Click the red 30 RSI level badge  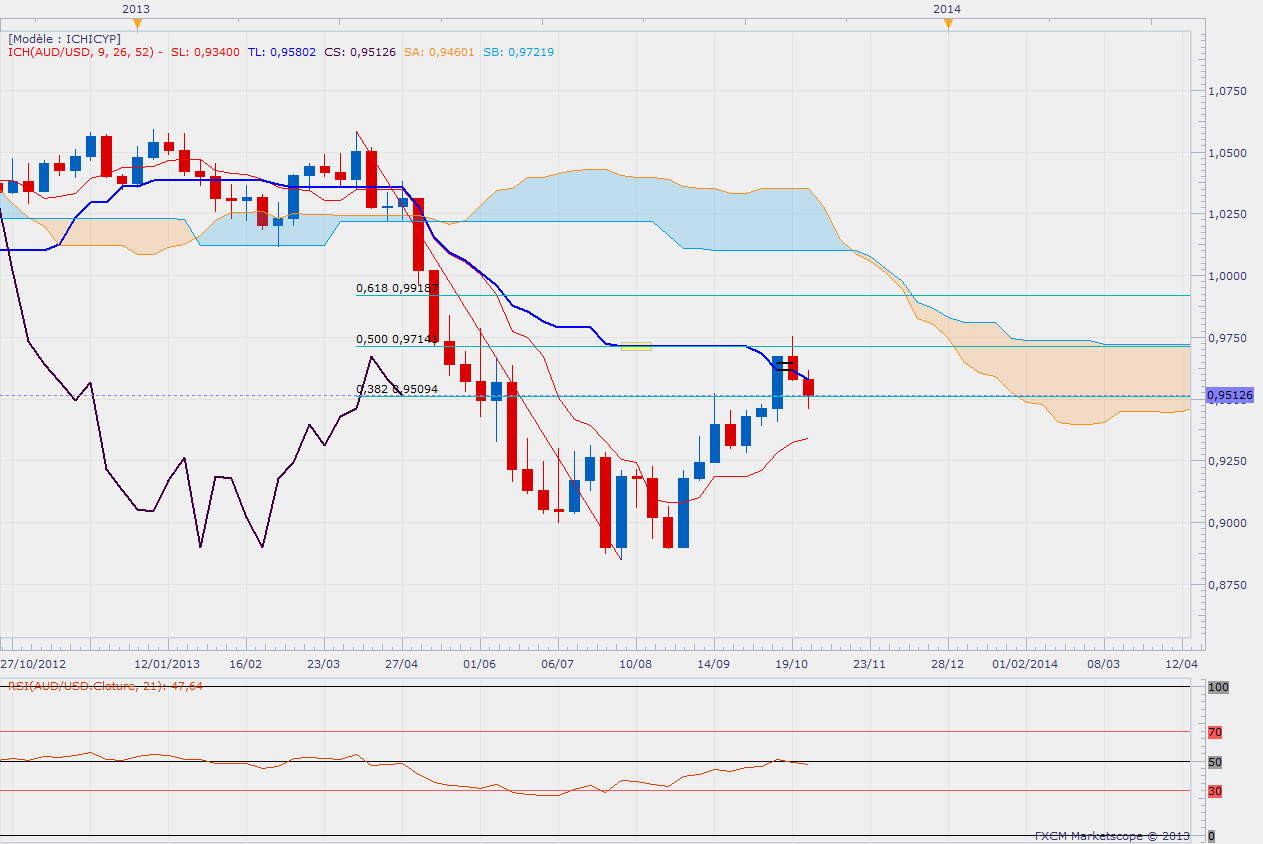click(1215, 792)
